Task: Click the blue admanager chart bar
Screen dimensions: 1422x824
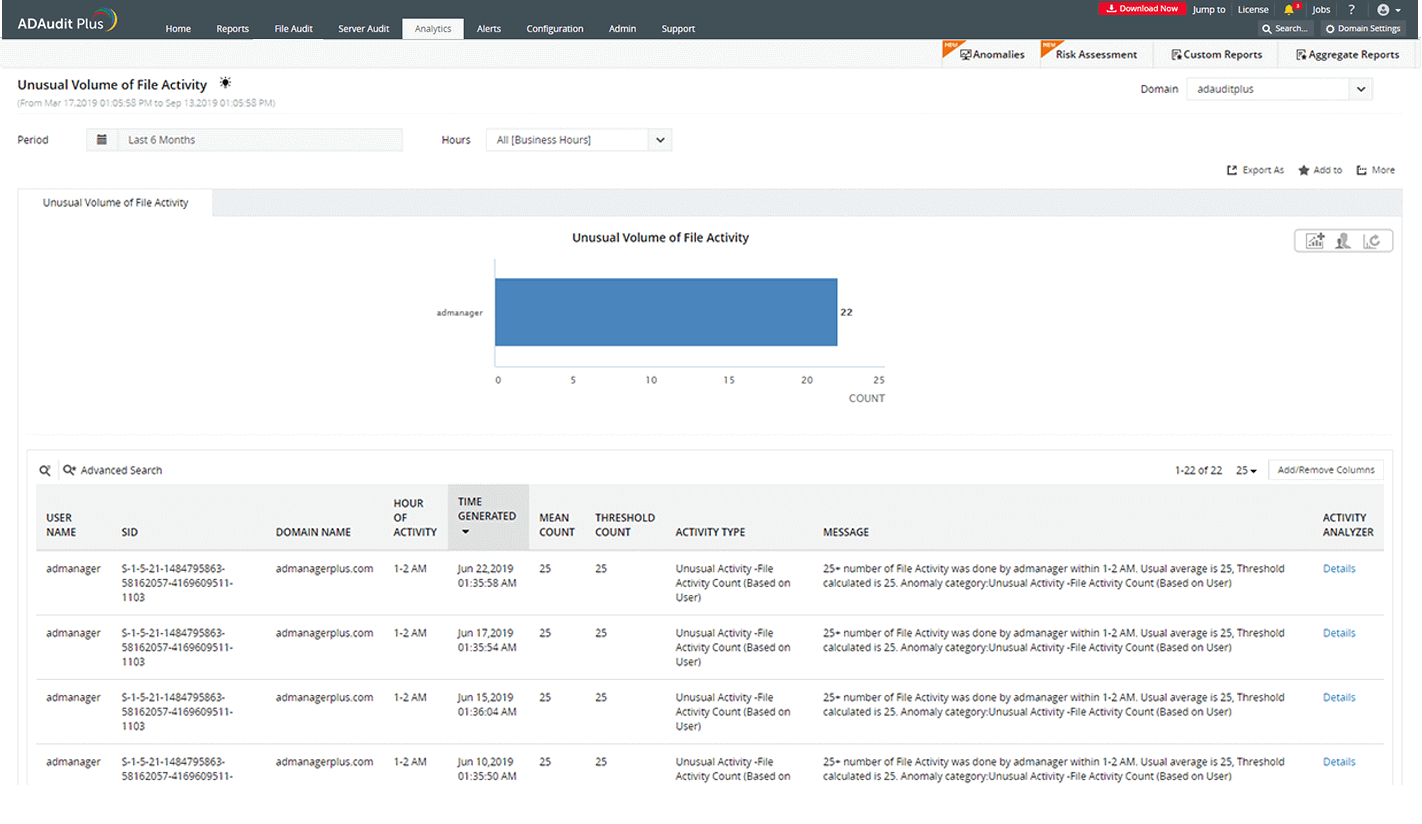Action: [665, 312]
